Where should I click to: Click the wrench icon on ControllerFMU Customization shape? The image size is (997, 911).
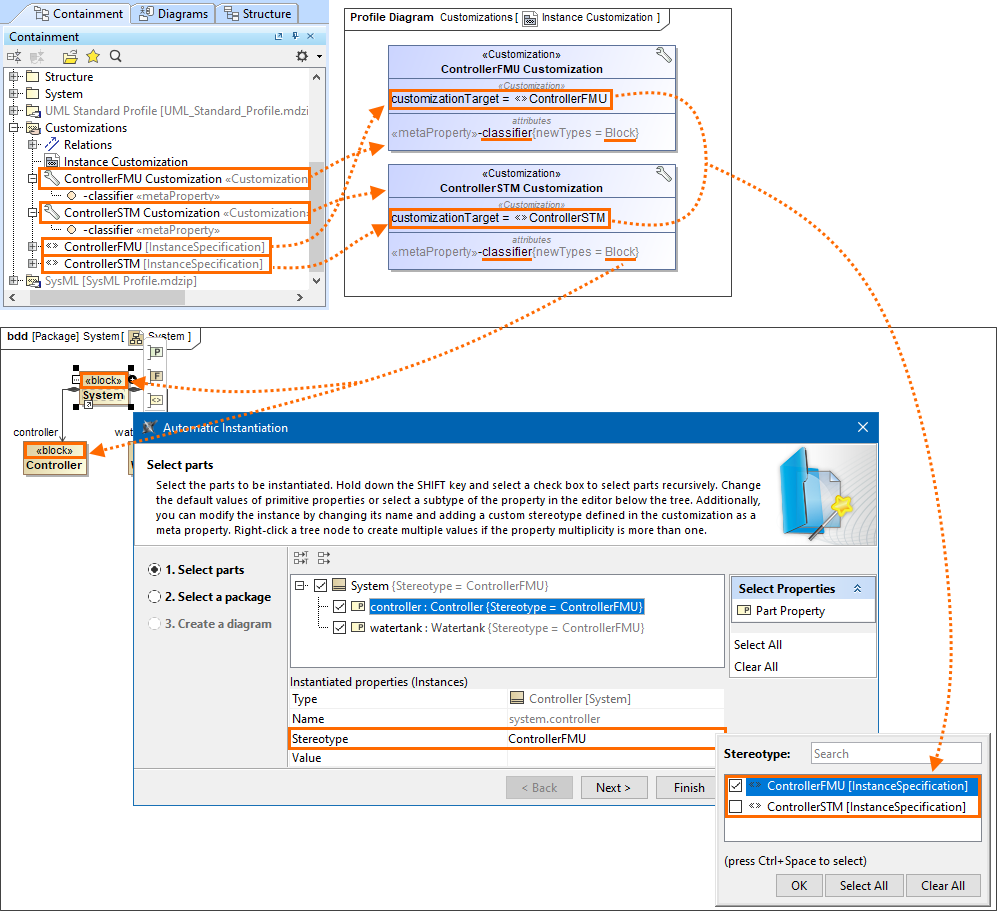[x=663, y=56]
